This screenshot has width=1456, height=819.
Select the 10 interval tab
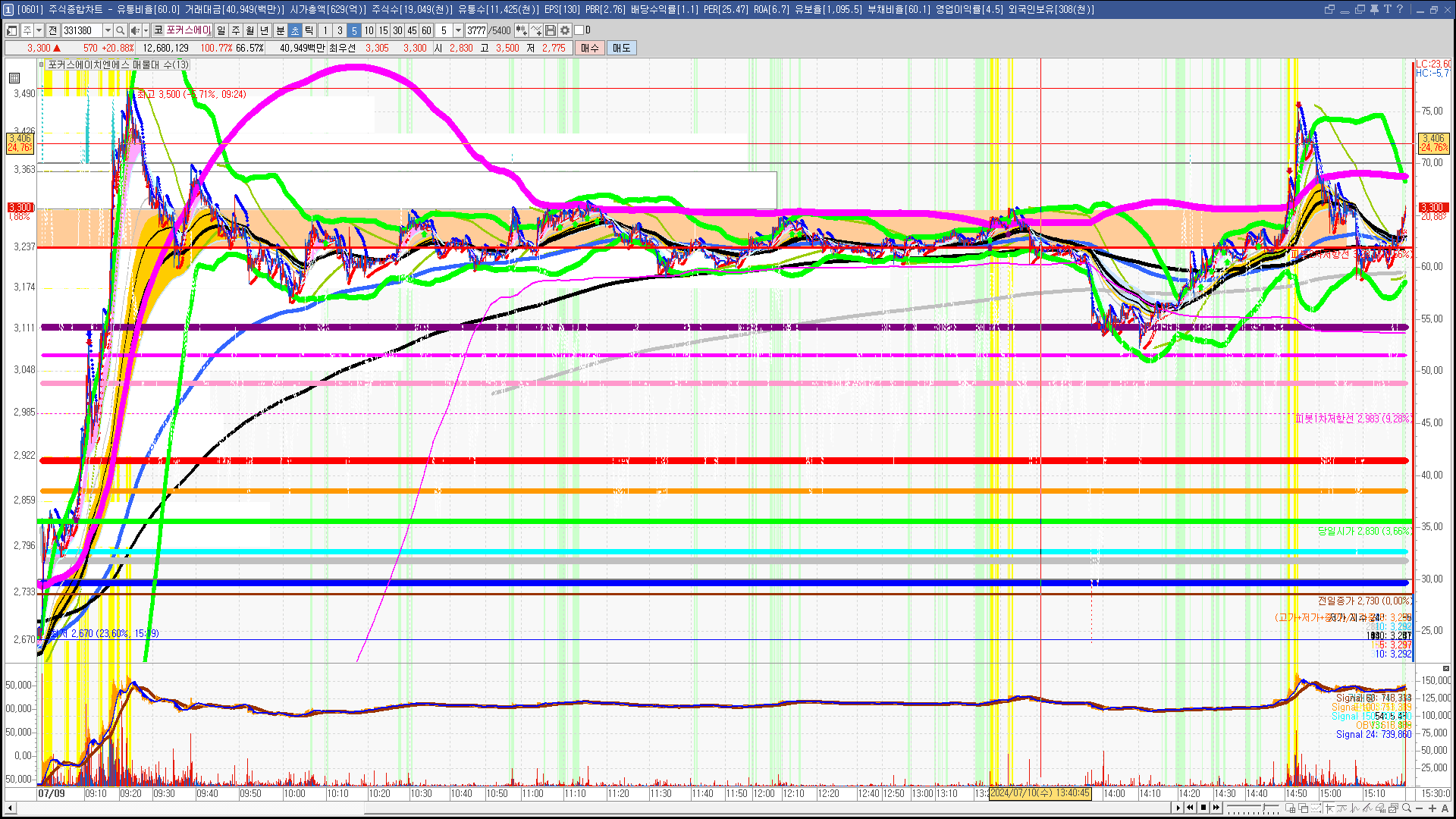pos(369,30)
